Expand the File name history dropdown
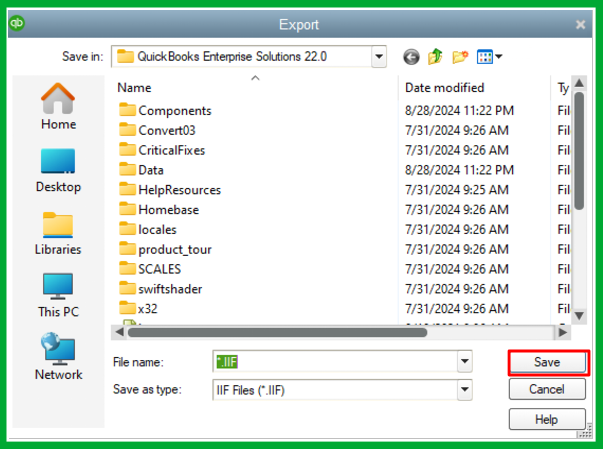 pyautogui.click(x=465, y=361)
